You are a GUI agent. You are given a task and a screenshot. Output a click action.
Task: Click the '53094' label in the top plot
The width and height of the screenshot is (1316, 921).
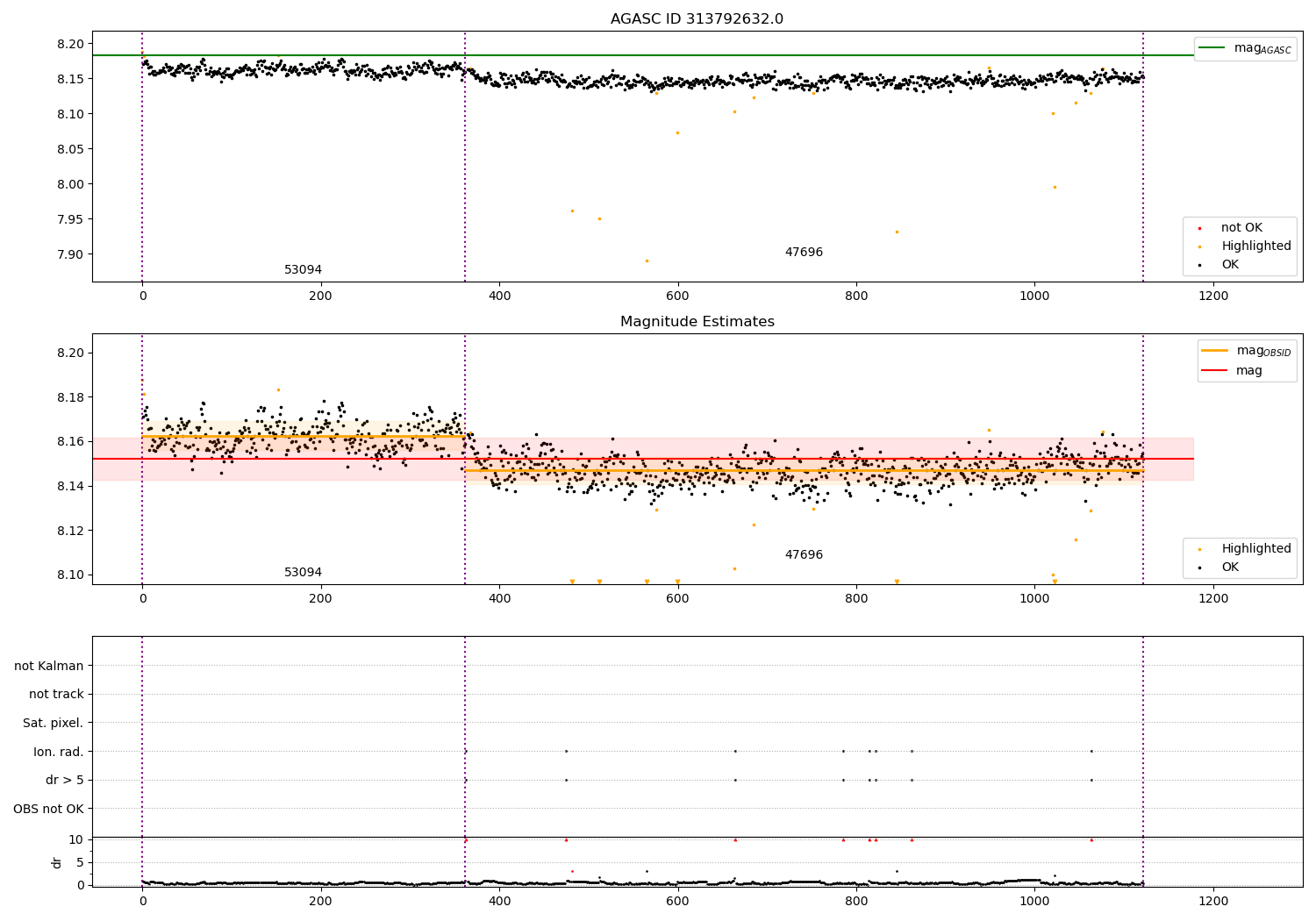[303, 270]
